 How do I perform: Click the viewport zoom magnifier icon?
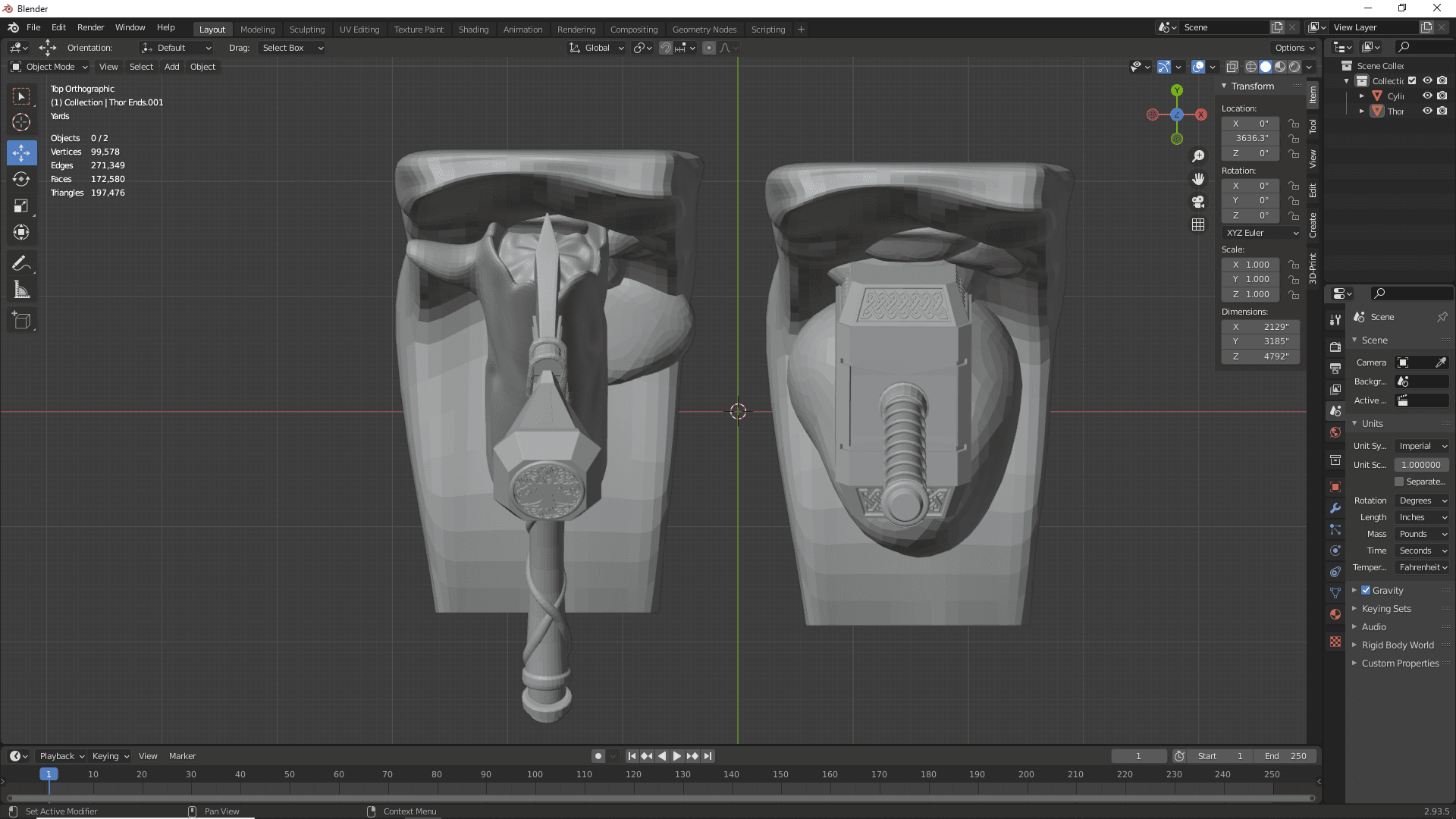click(1198, 156)
